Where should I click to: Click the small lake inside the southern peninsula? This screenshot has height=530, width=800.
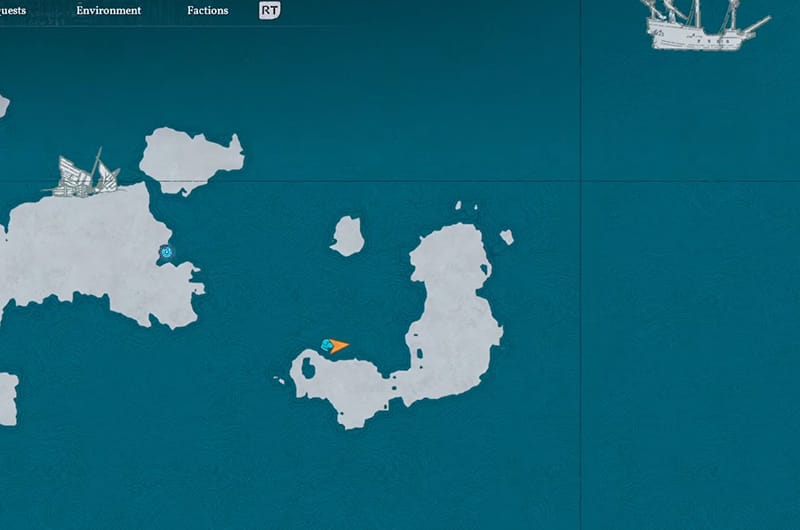(x=308, y=369)
